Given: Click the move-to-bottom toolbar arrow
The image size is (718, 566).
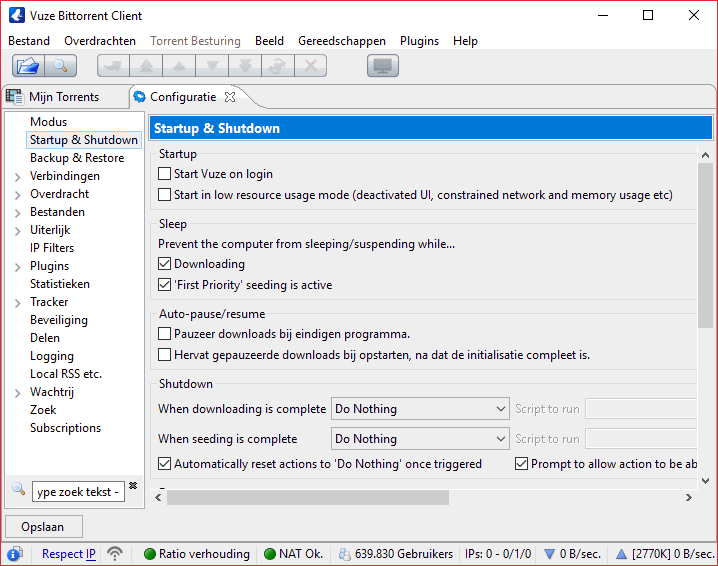Looking at the screenshot, I should pyautogui.click(x=245, y=66).
